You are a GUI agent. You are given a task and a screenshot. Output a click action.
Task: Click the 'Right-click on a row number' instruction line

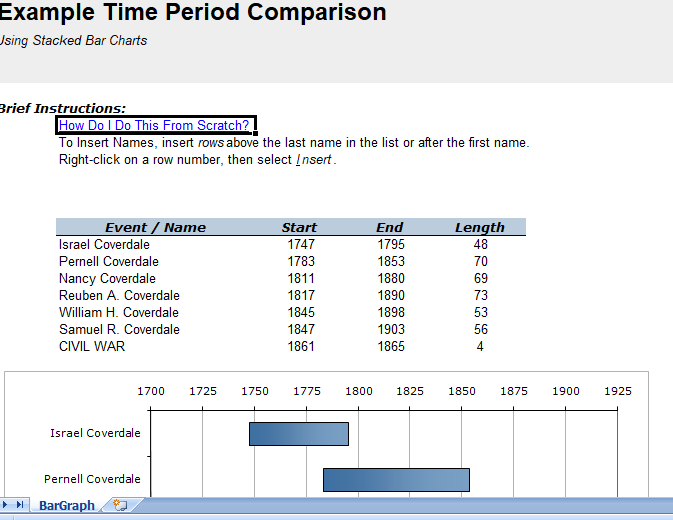click(x=197, y=160)
